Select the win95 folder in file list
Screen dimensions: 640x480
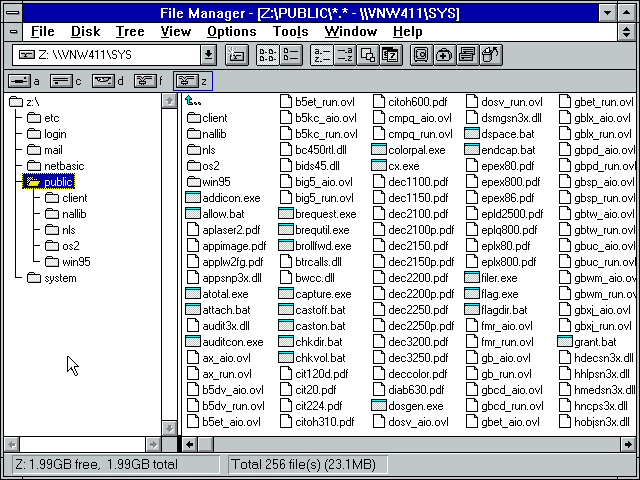(209, 182)
